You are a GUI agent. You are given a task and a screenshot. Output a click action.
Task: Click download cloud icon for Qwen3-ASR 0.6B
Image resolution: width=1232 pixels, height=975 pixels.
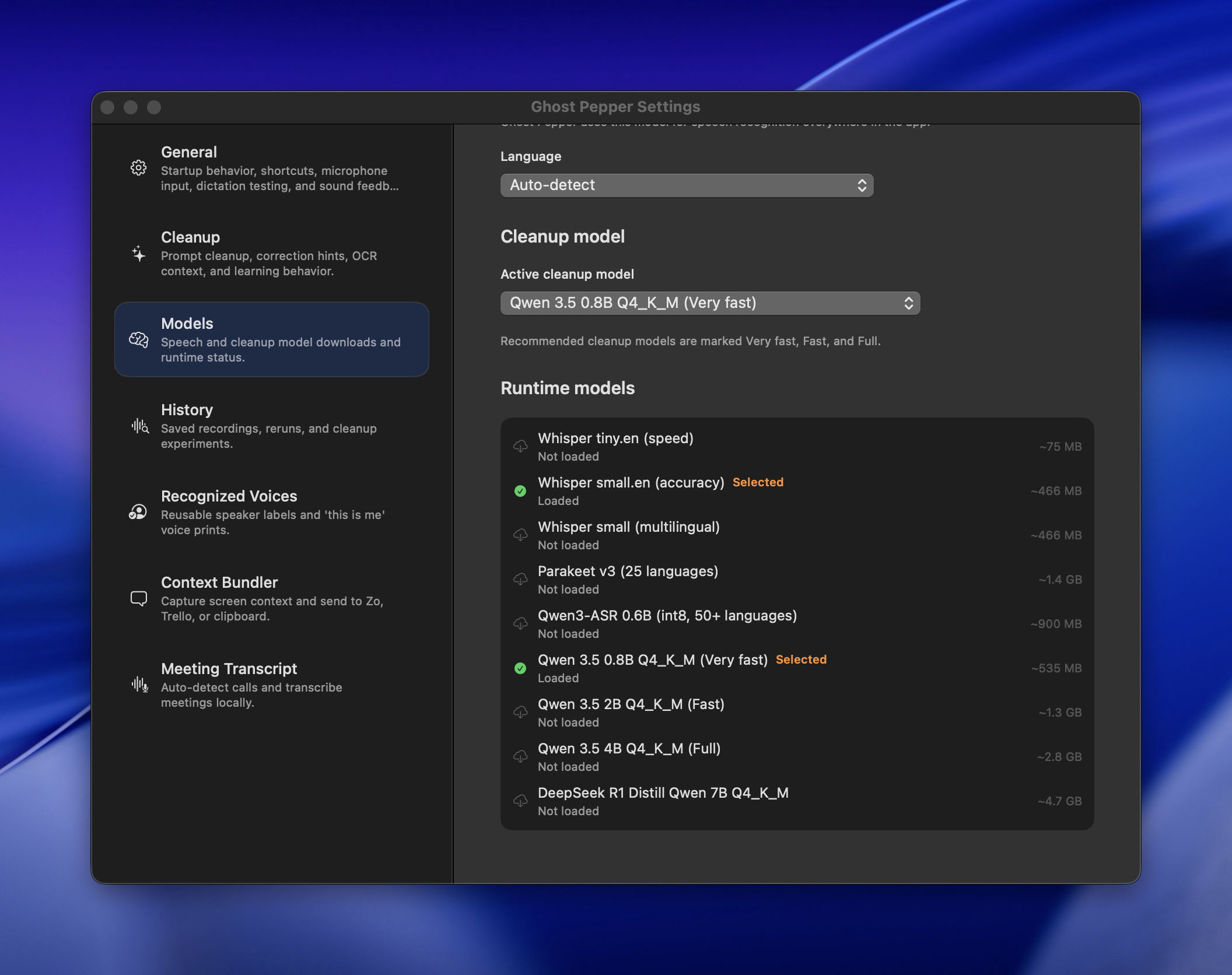click(520, 624)
